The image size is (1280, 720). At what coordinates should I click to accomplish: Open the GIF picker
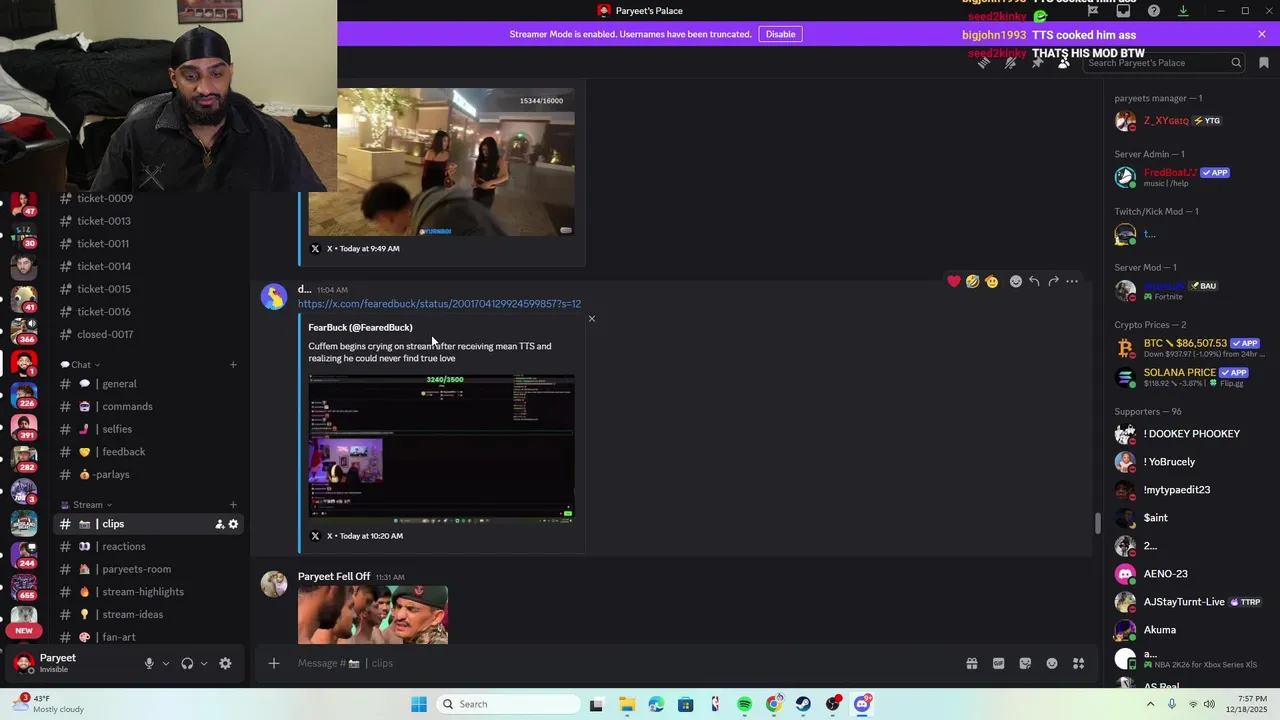(x=998, y=664)
